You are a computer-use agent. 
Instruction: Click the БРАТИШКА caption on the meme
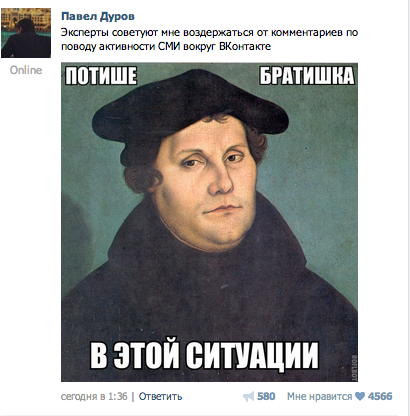(307, 75)
